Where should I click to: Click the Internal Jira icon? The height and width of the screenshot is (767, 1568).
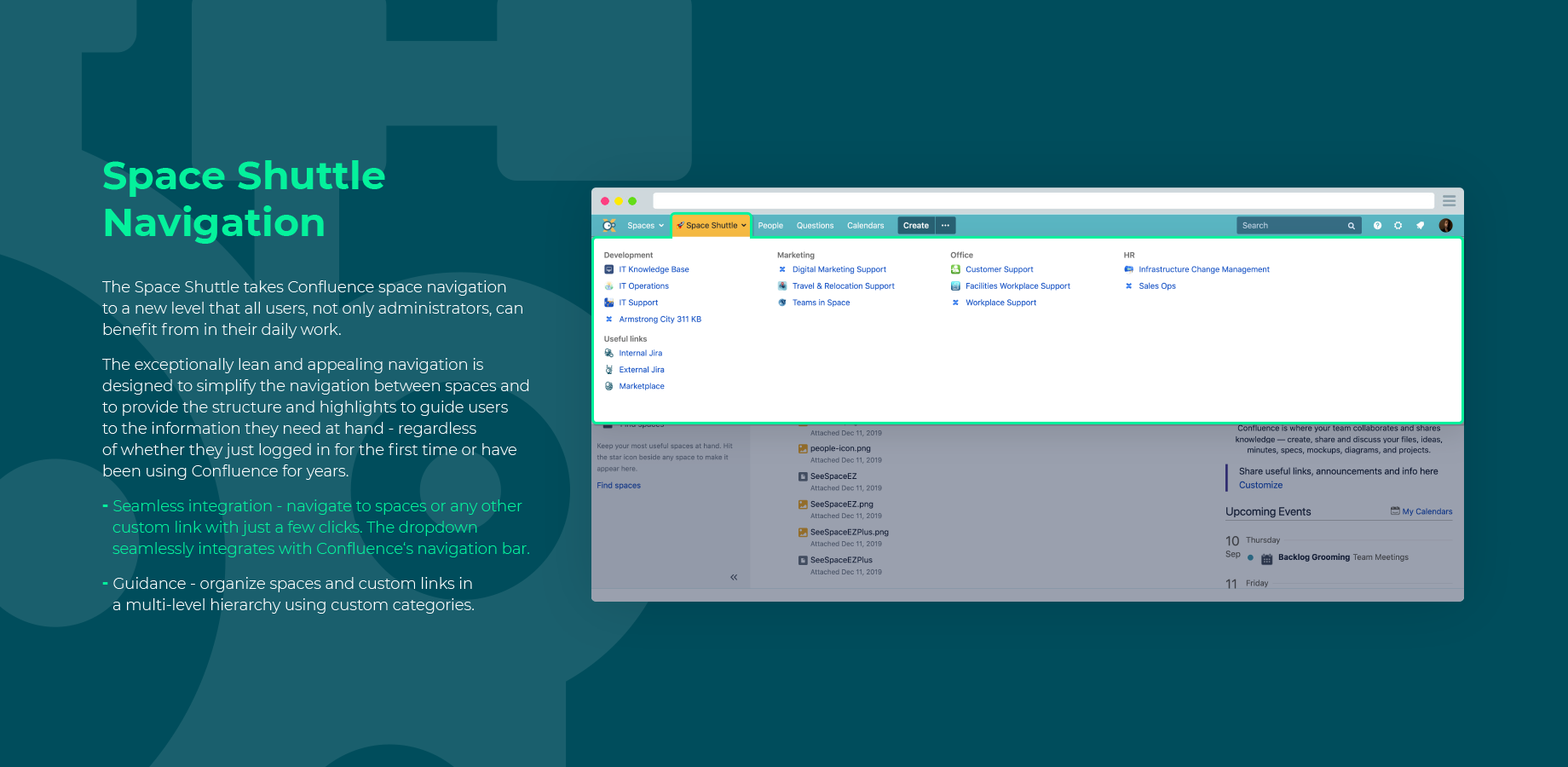click(609, 353)
